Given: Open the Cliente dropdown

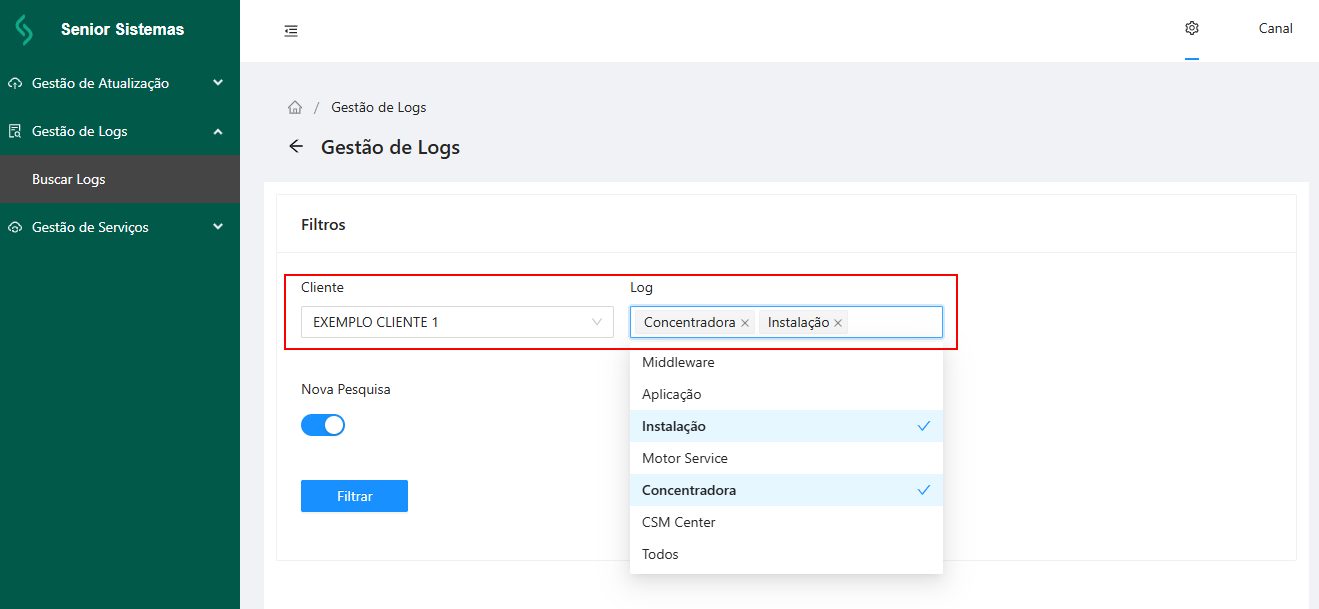Looking at the screenshot, I should [x=457, y=322].
